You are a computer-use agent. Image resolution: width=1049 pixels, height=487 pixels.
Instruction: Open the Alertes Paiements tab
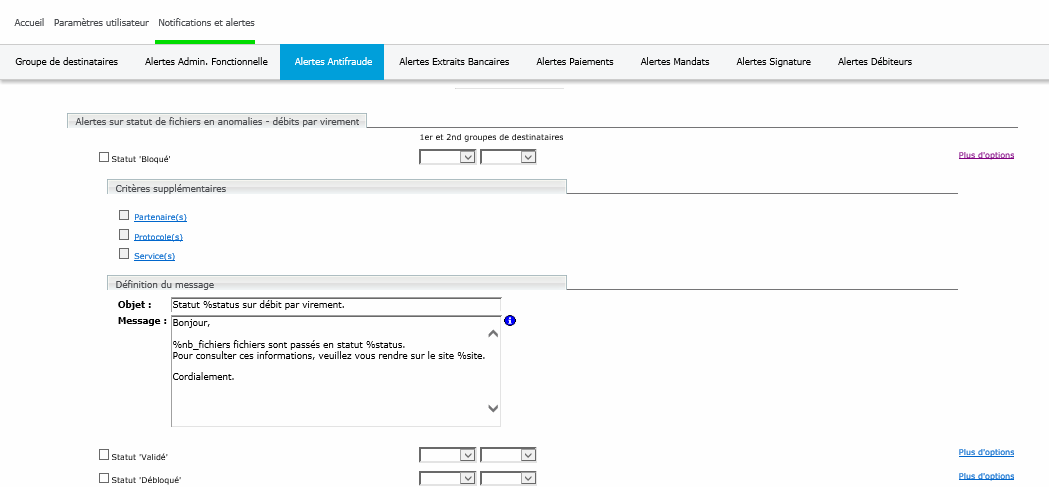coord(575,62)
